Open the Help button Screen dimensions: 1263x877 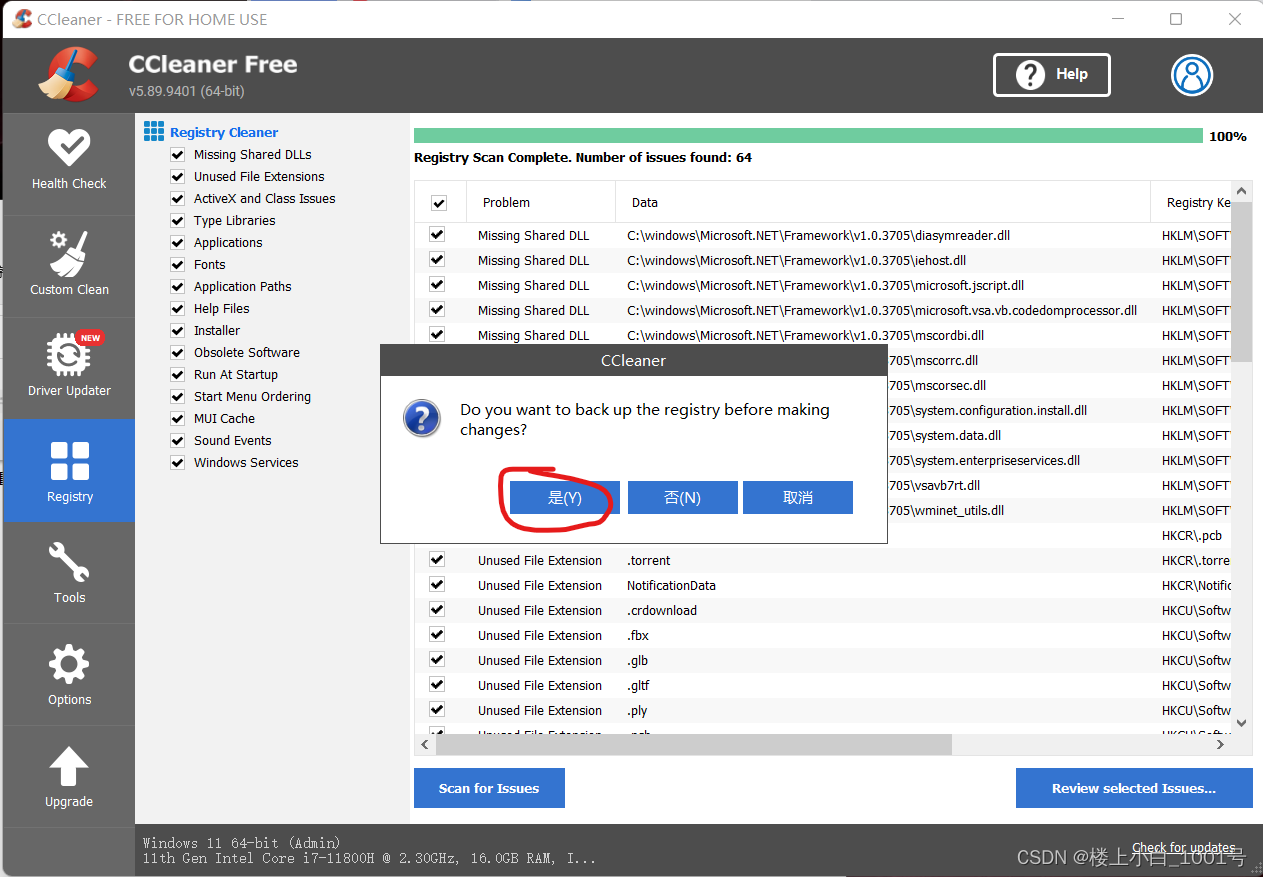[1052, 75]
